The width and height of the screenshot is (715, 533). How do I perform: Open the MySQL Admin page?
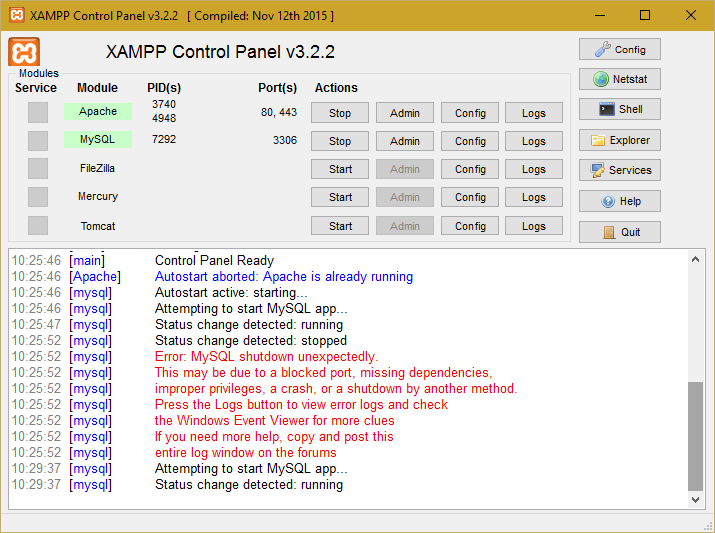click(405, 141)
